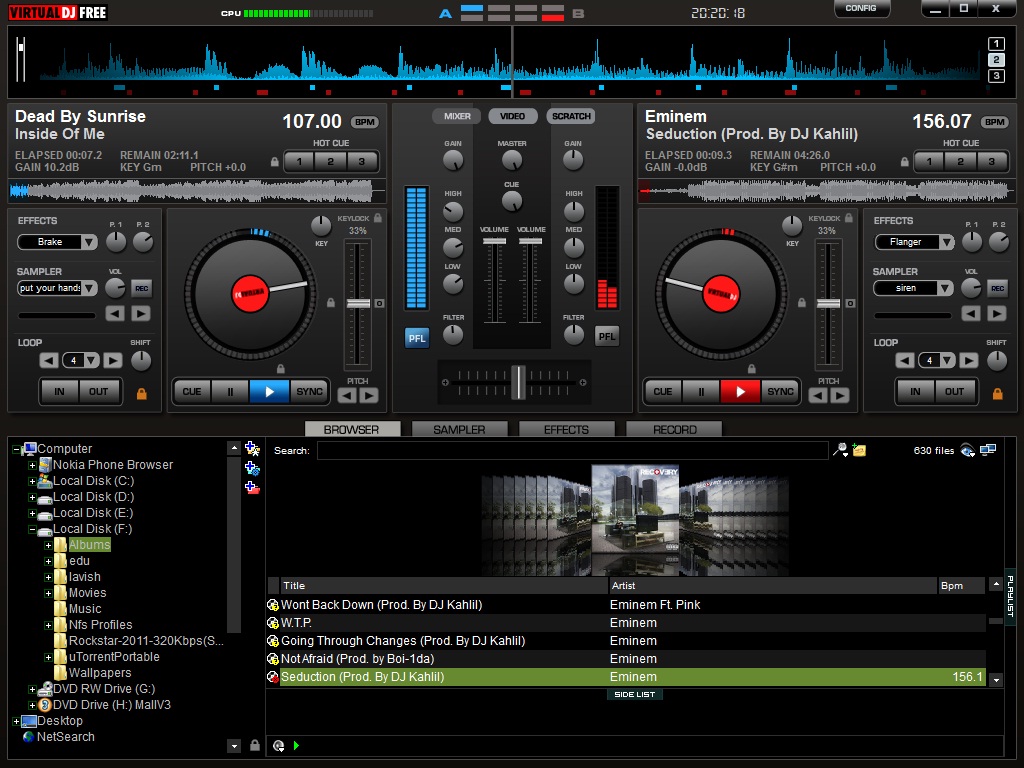Click the SIDE LIST button
The height and width of the screenshot is (768, 1024).
(x=634, y=694)
